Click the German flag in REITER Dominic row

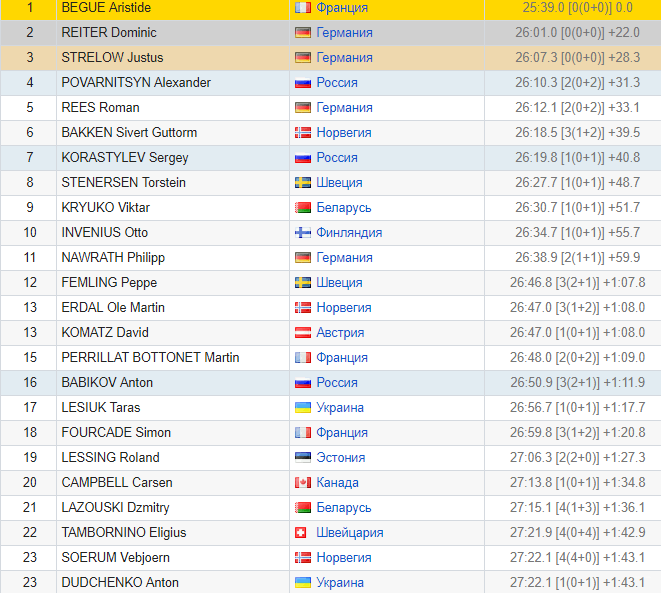click(x=303, y=32)
